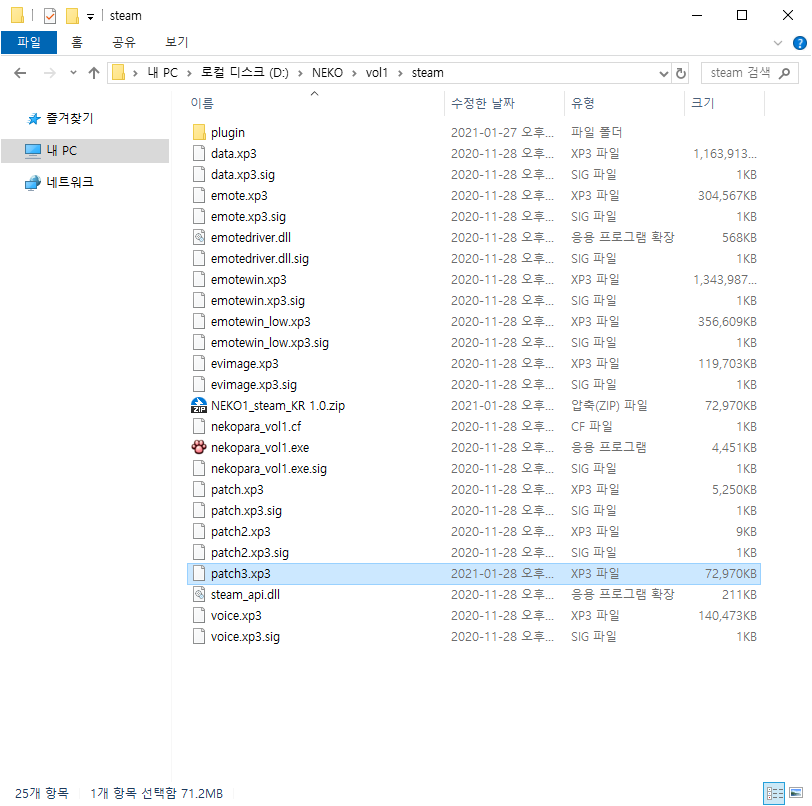
Task: Select the patch3.xp3 file icon
Action: [x=199, y=573]
